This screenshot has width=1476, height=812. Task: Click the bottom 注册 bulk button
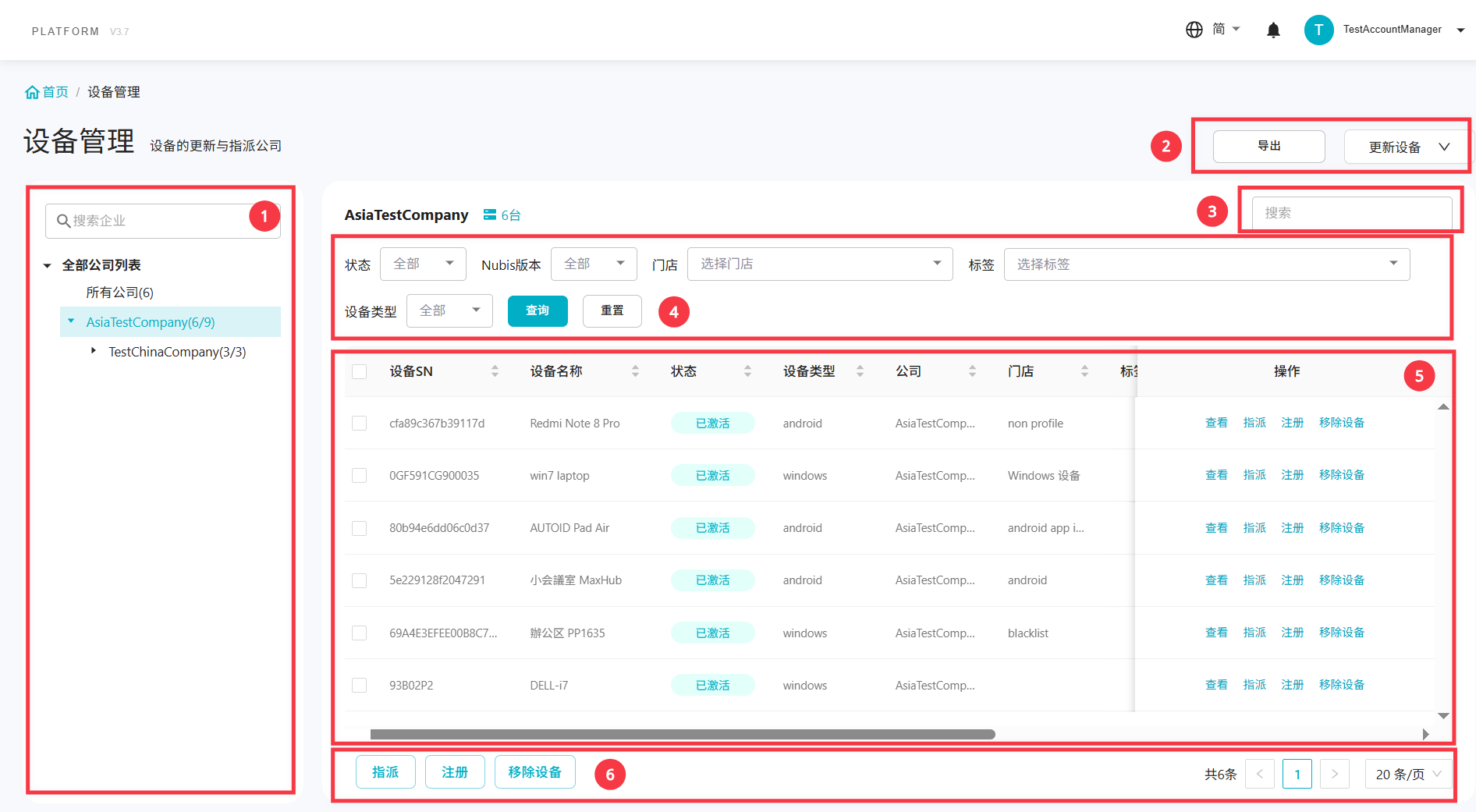coord(455,772)
